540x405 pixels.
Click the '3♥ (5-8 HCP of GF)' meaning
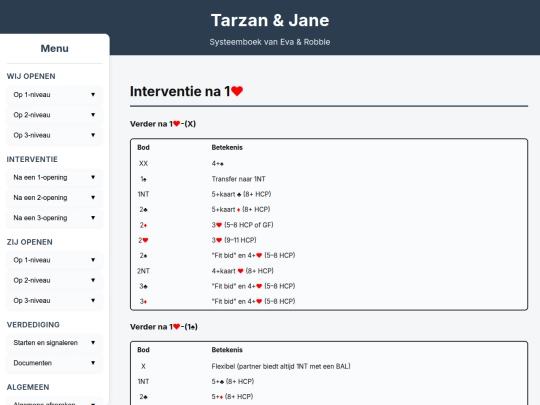pos(242,225)
